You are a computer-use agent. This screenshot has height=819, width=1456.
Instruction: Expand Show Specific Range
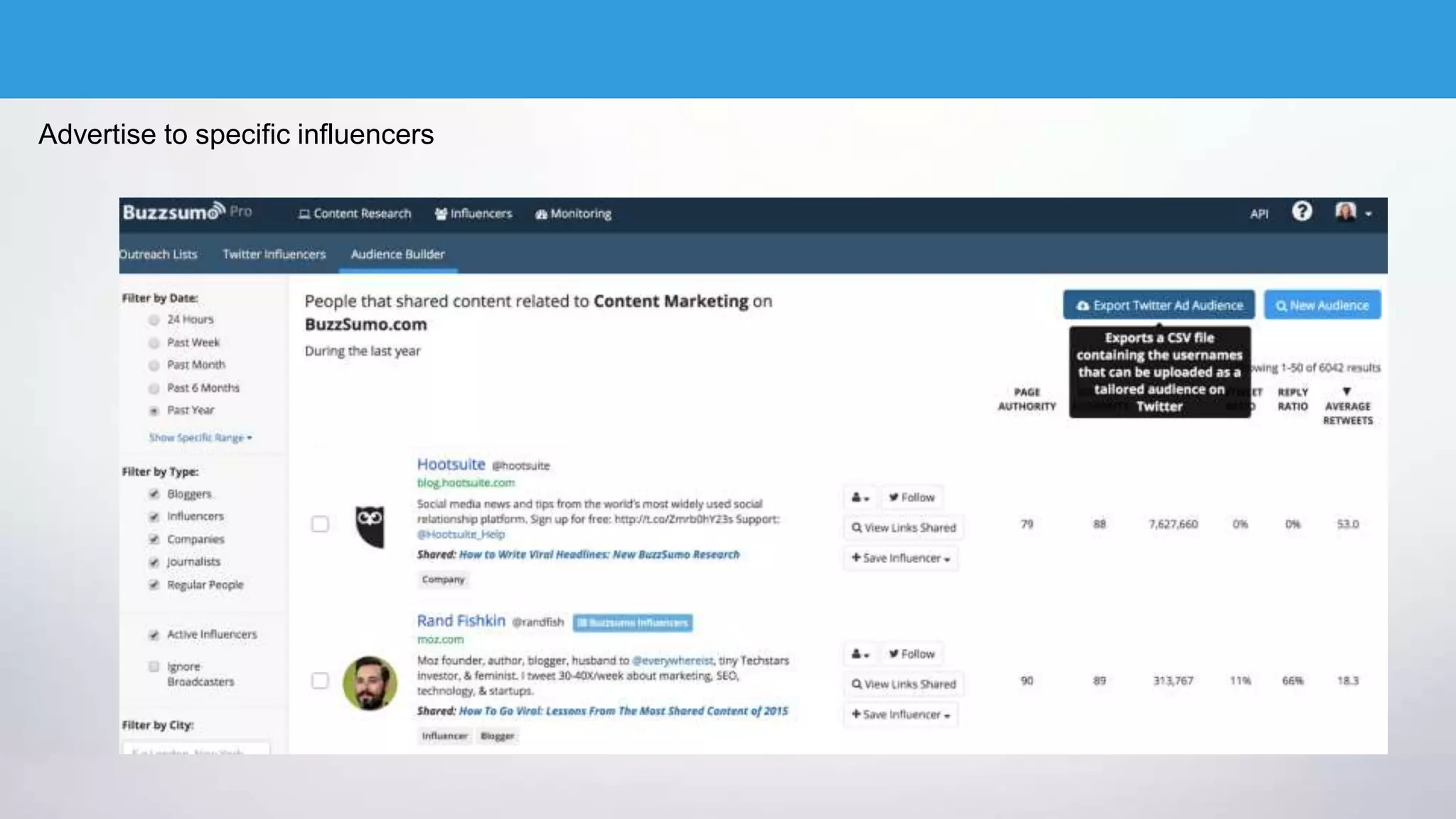(200, 437)
